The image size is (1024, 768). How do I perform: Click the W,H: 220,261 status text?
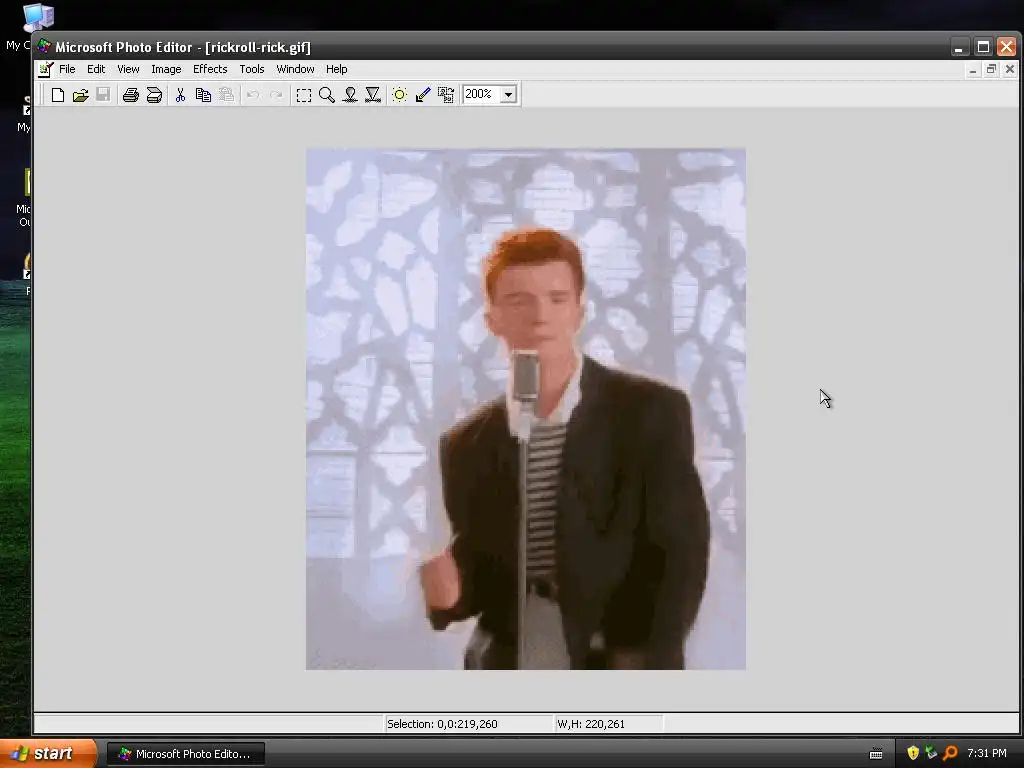(x=591, y=724)
